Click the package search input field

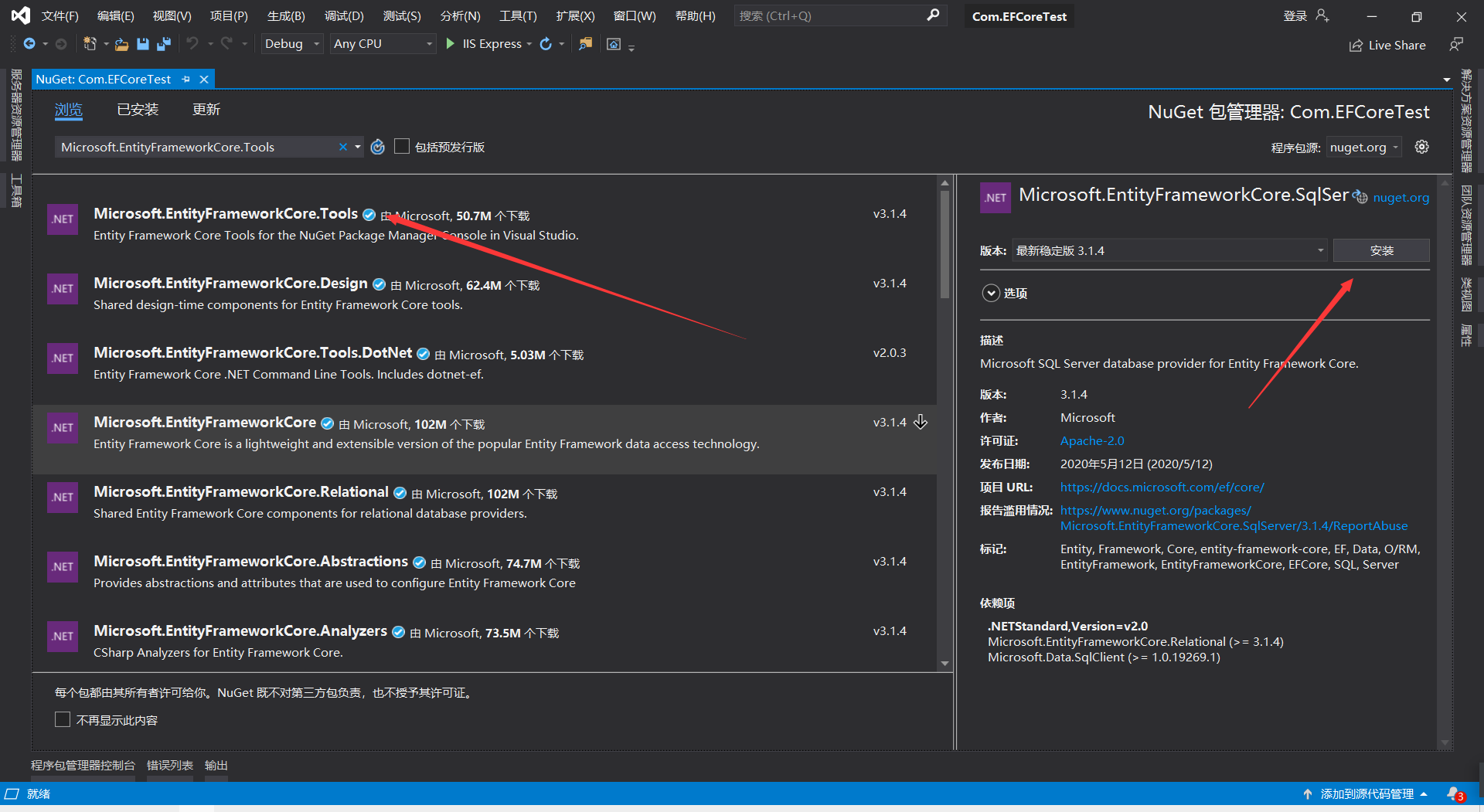click(x=197, y=147)
